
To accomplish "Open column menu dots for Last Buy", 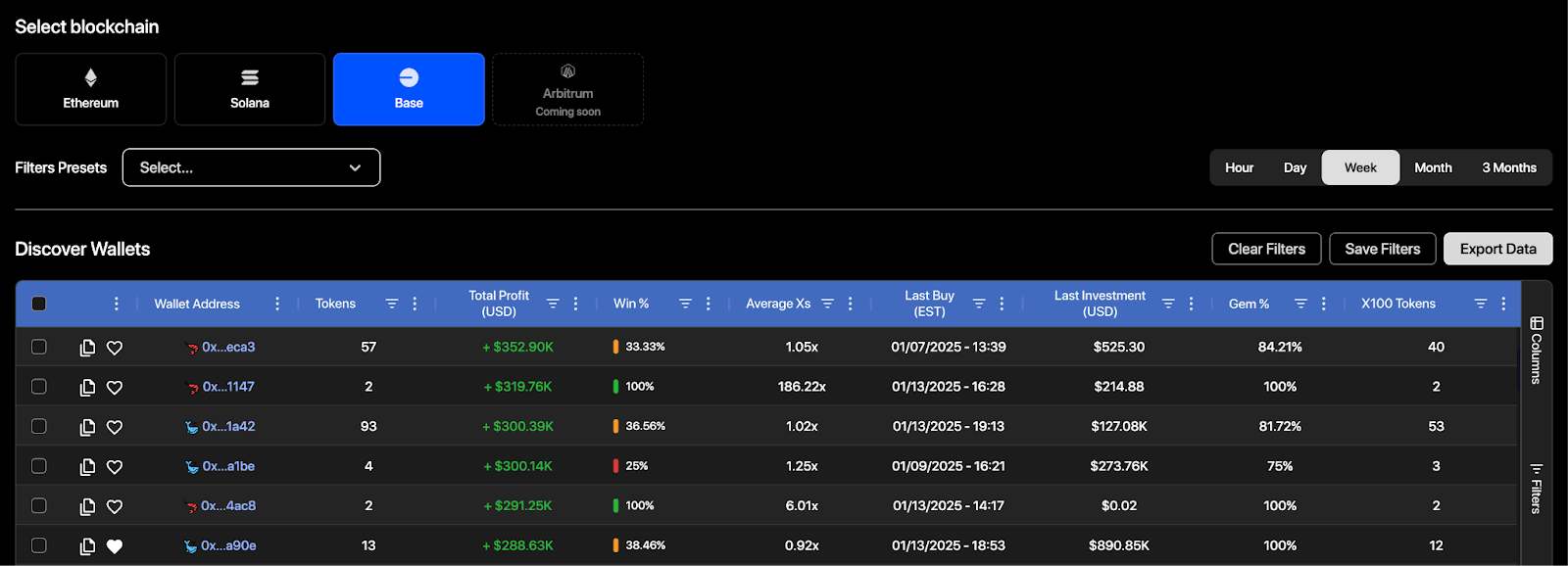I will [x=1002, y=304].
